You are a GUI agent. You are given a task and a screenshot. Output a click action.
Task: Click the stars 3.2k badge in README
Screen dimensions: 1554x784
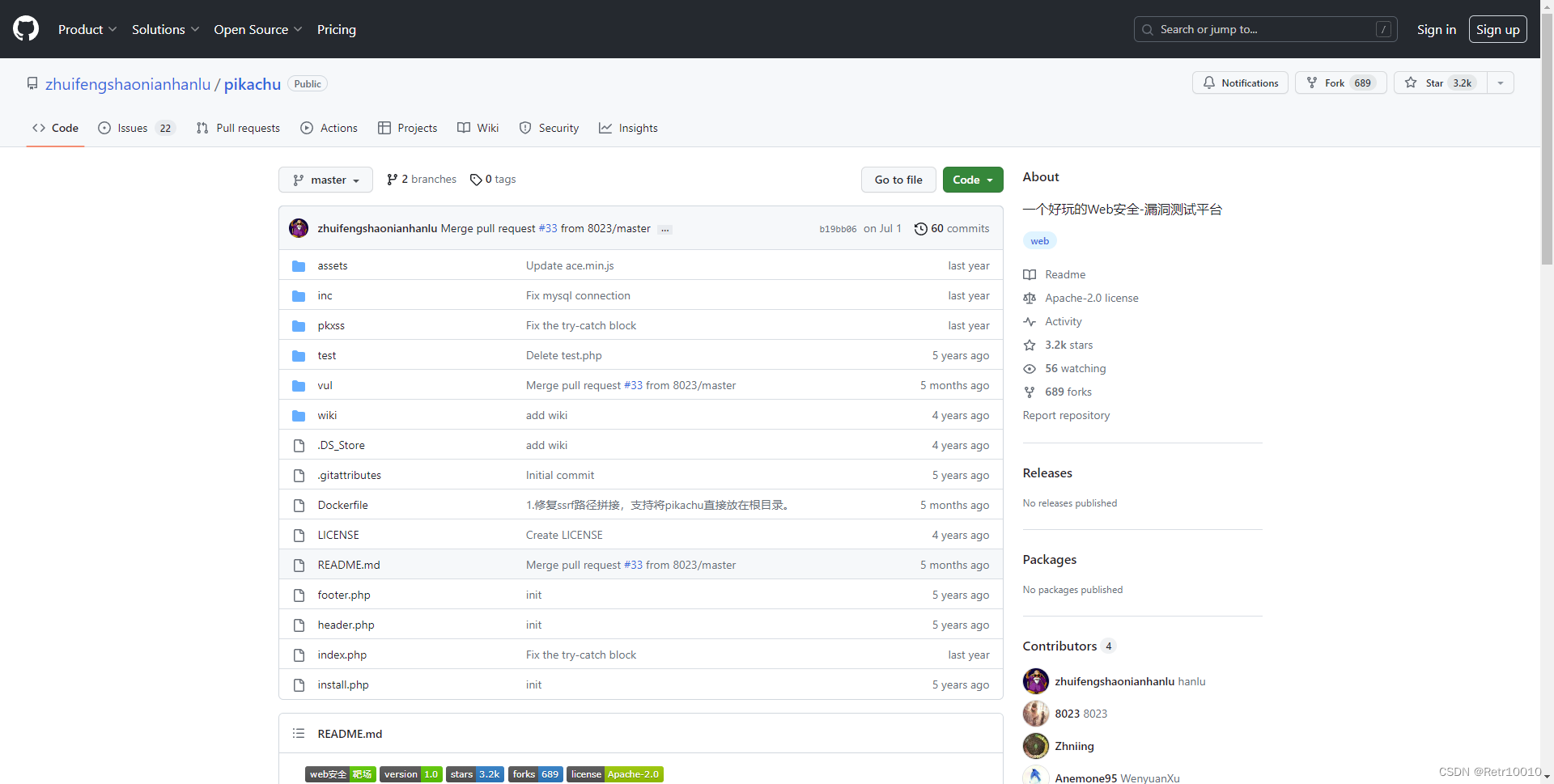[475, 774]
